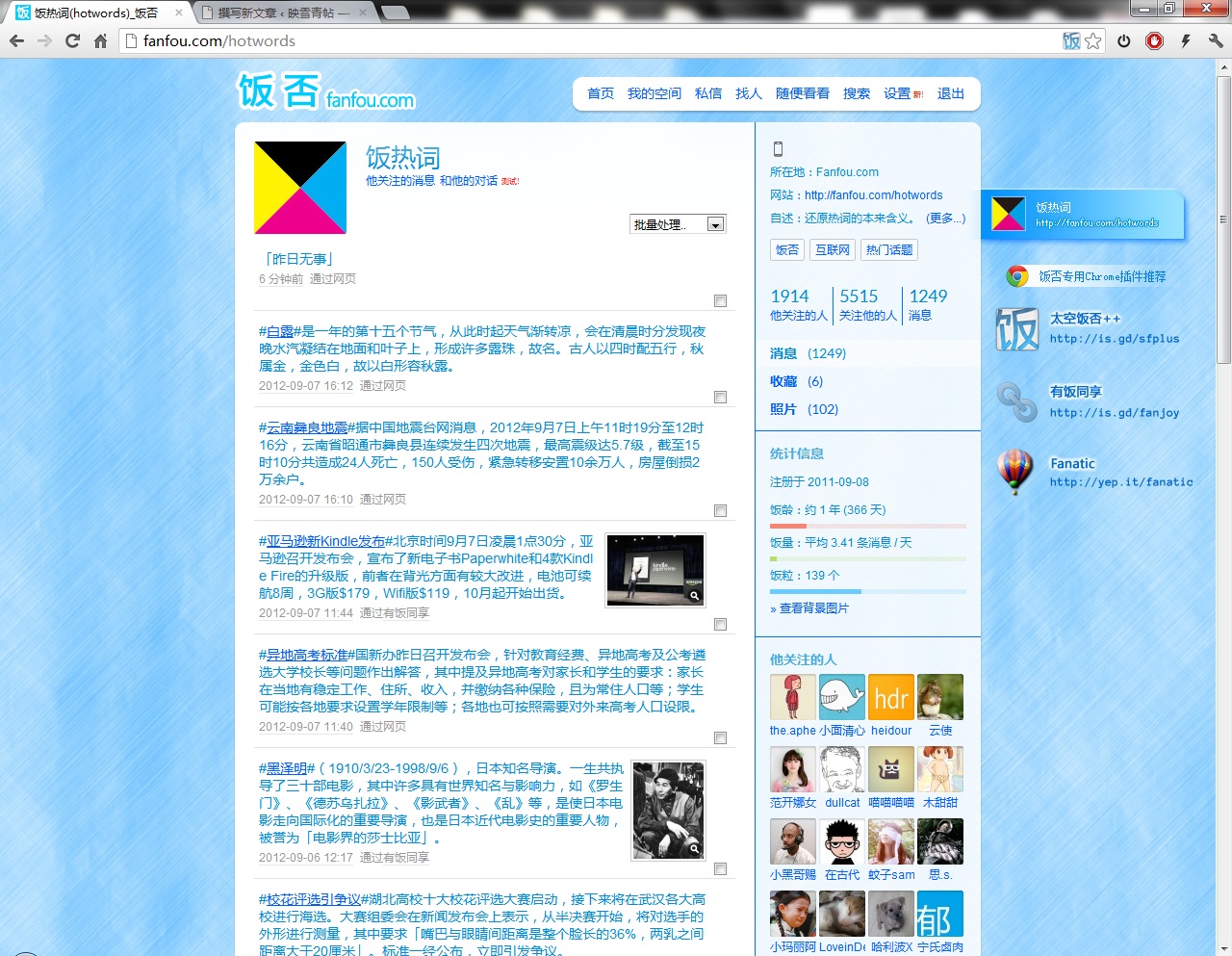Open the #白露# hashtag link
Screen dimensions: 1232x956
point(280,331)
